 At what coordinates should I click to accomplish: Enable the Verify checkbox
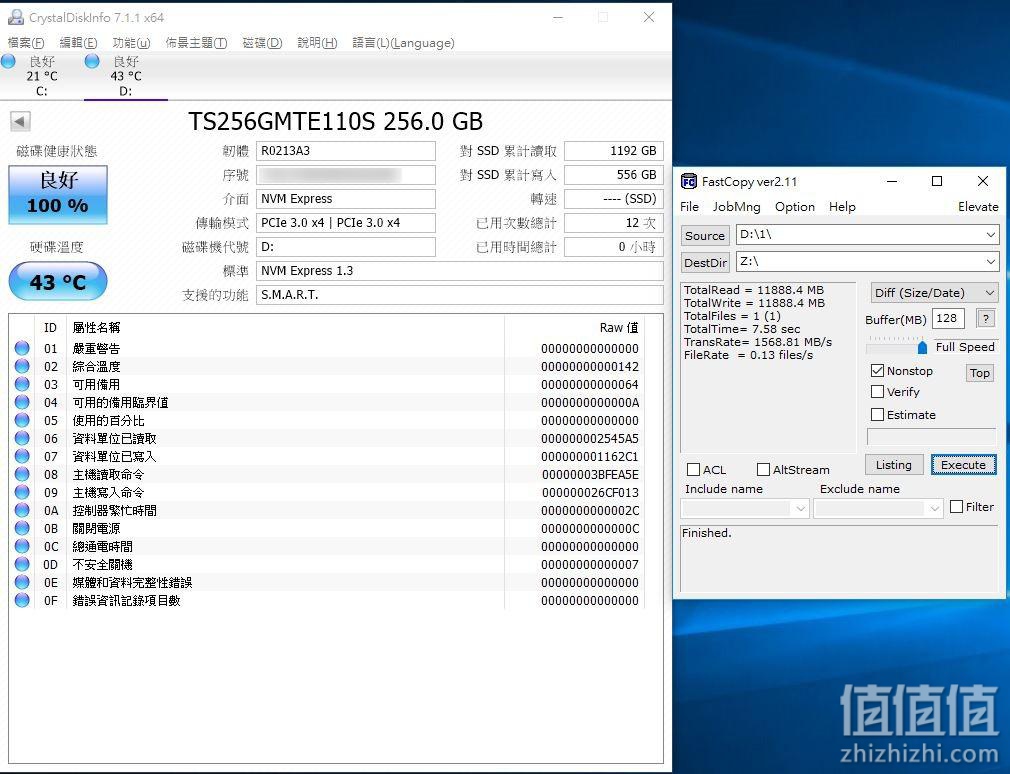point(877,392)
